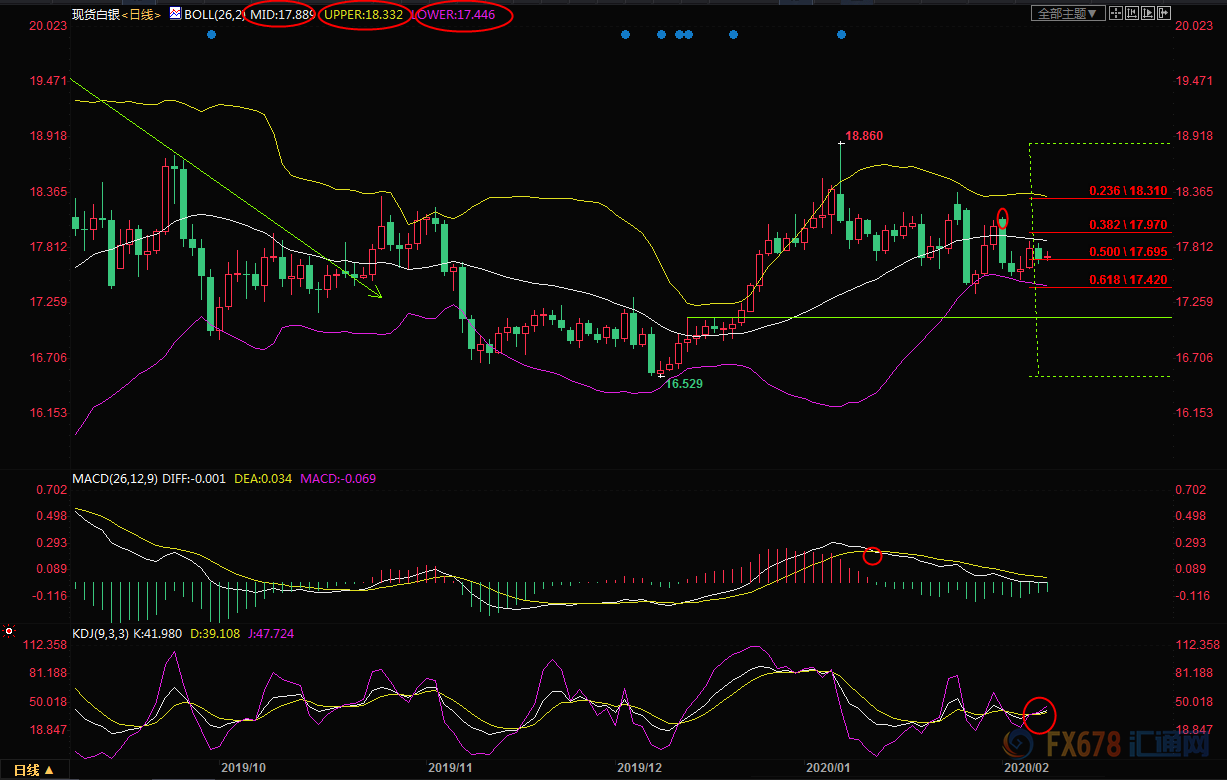Click the 0.500 \ 17.695 Fibonacci level label
The height and width of the screenshot is (780, 1227).
click(x=1128, y=251)
